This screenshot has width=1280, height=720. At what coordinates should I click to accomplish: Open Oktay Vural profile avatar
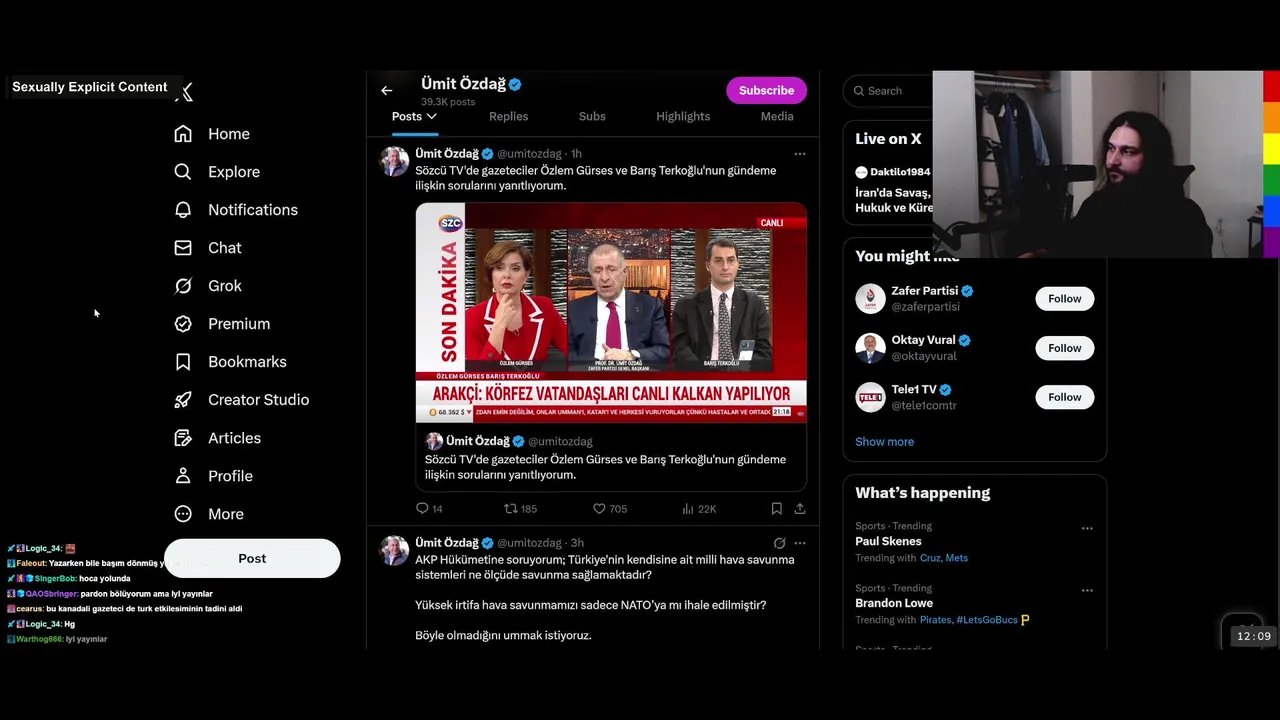point(870,348)
